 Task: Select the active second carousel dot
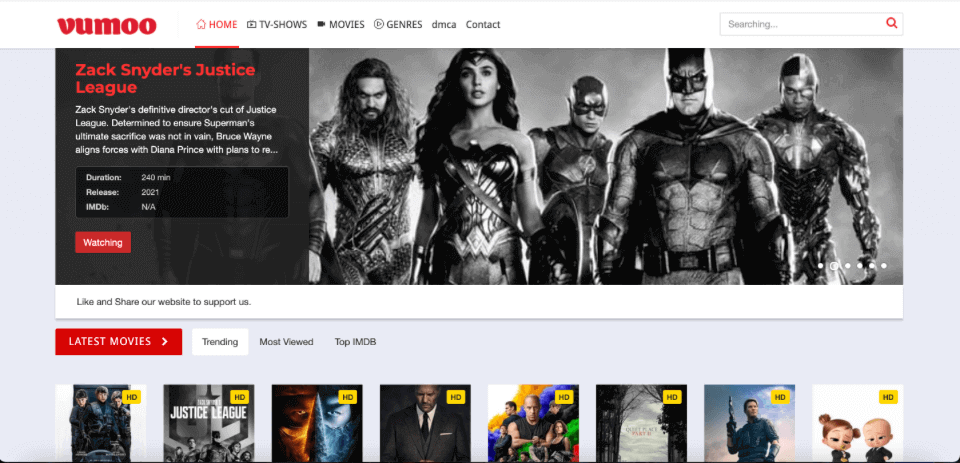tap(834, 266)
